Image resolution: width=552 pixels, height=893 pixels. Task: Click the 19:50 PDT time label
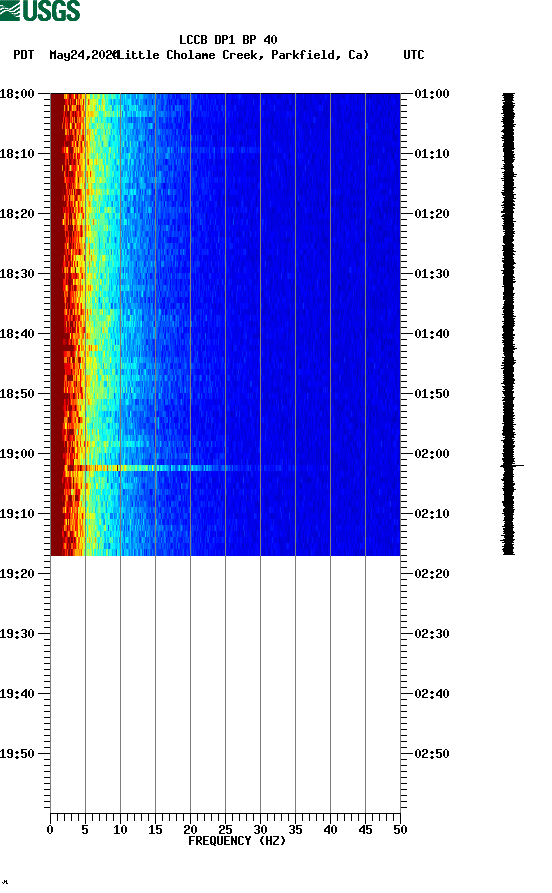click(x=17, y=753)
